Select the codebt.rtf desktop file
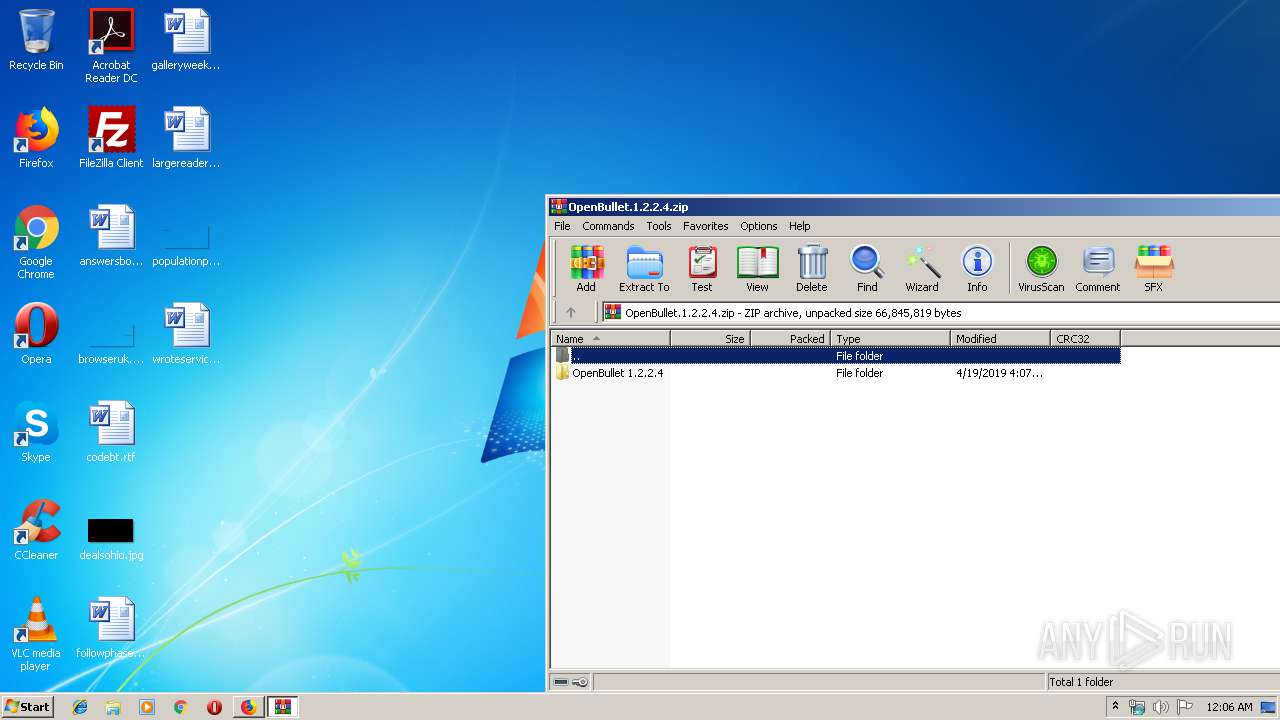 pos(111,432)
